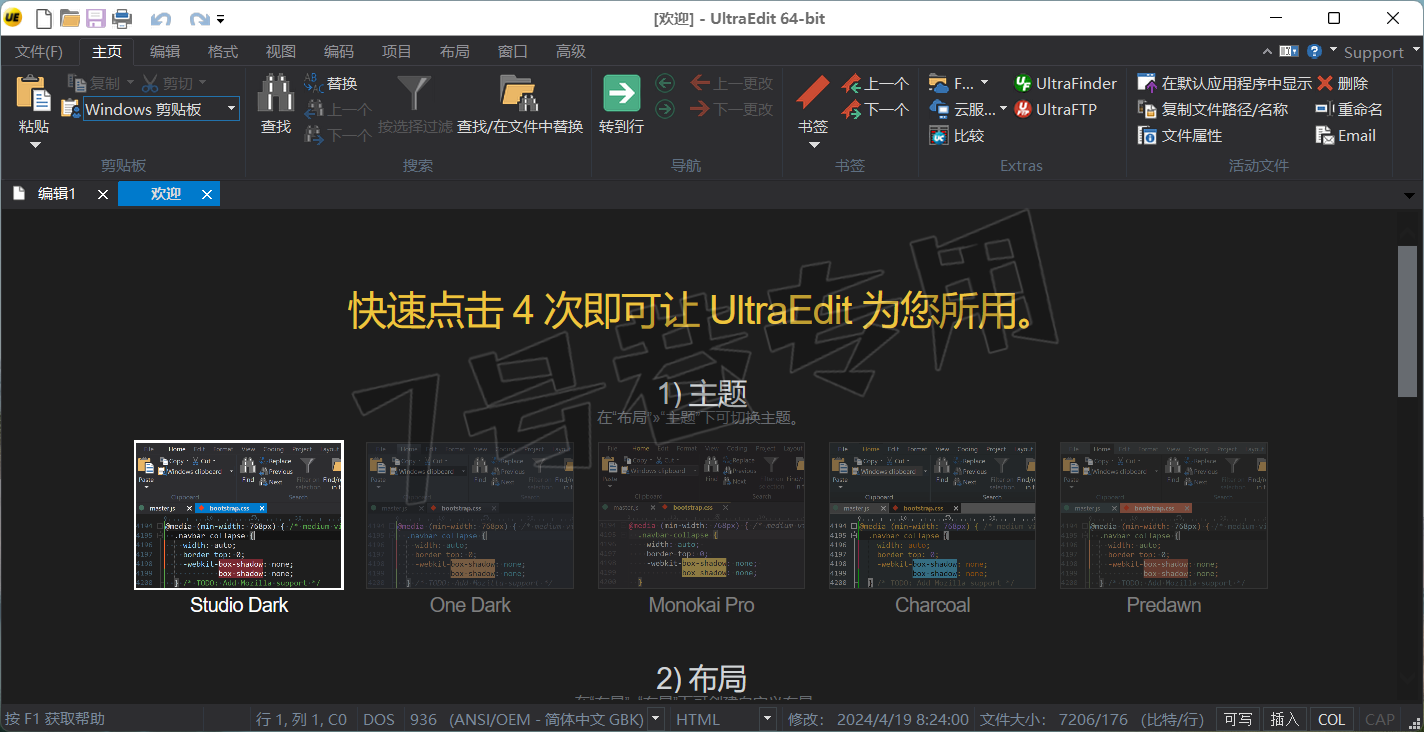Click the 粘贴 (Paste) clipboard icon
The image size is (1424, 732).
[34, 94]
